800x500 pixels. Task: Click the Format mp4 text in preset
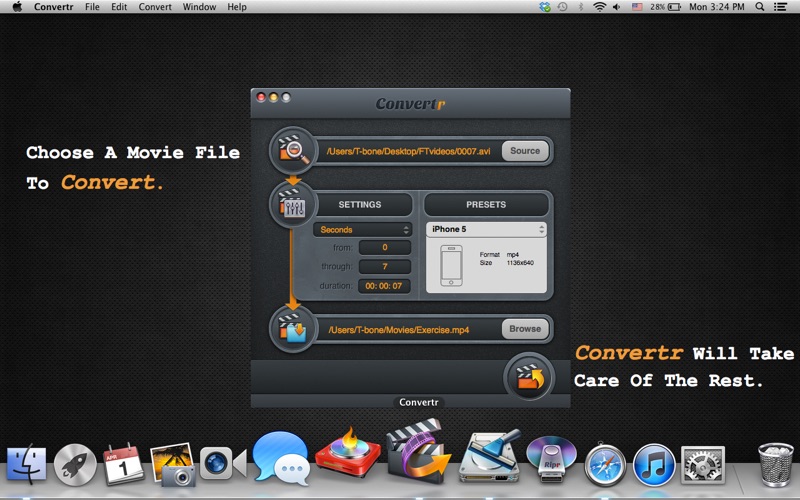click(x=499, y=255)
